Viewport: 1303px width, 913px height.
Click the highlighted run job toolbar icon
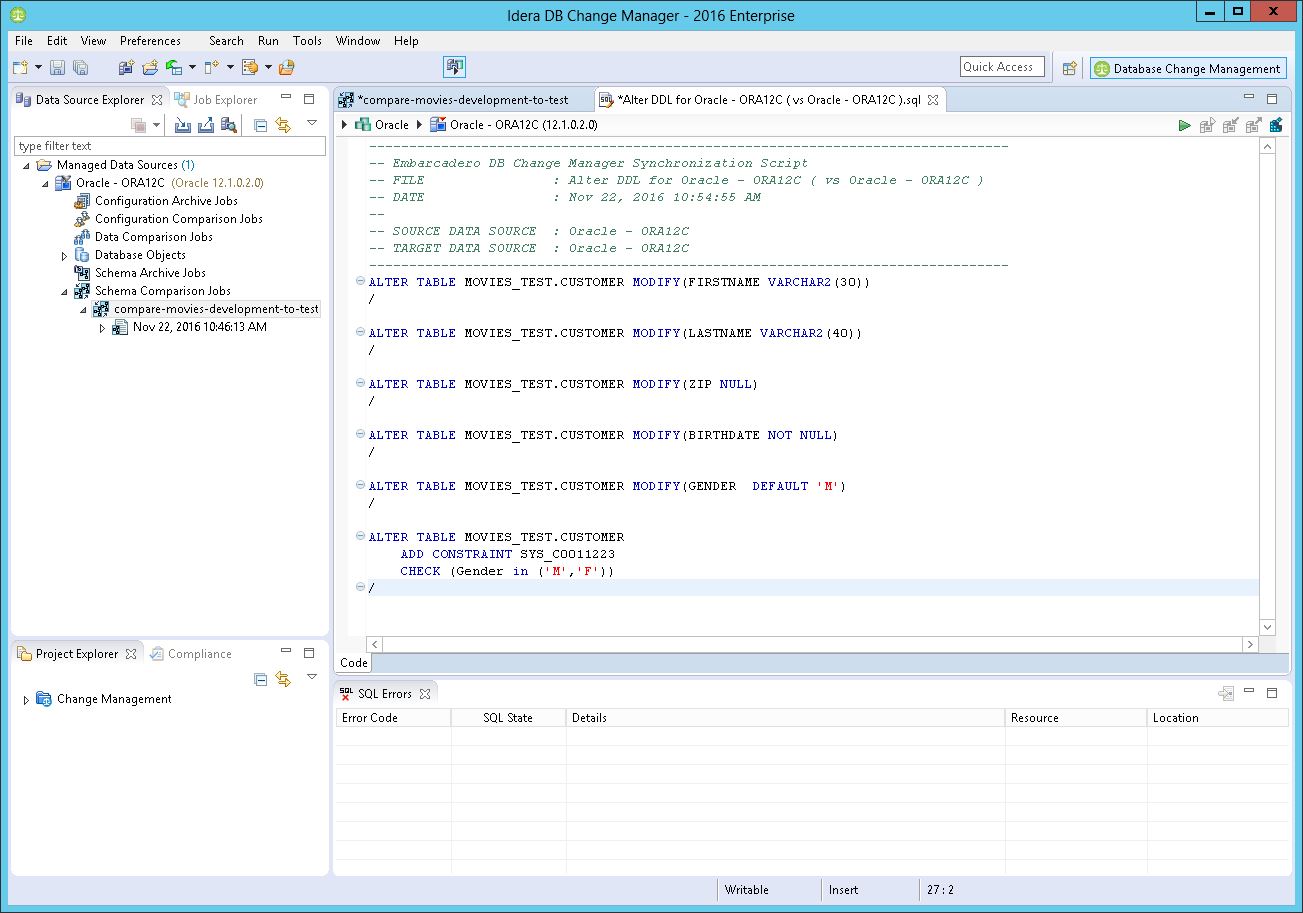455,67
